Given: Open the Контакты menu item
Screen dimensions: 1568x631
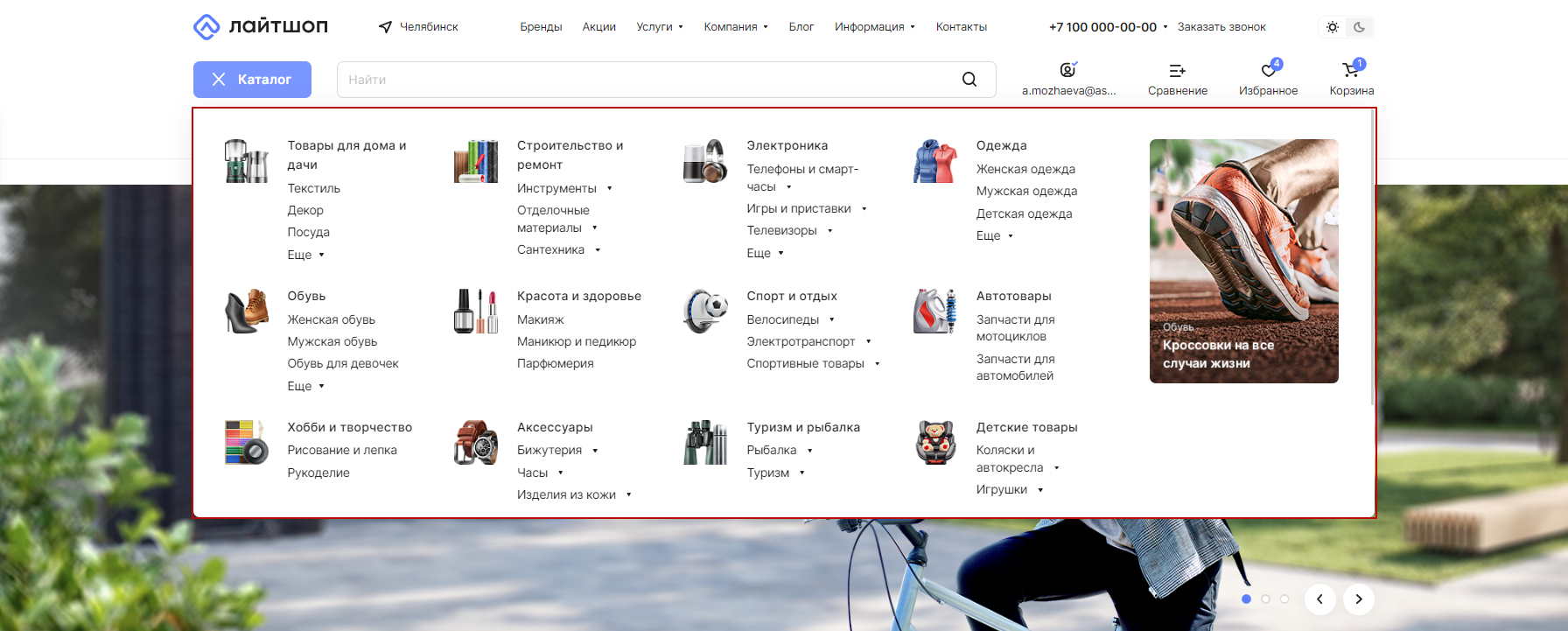Looking at the screenshot, I should tap(962, 27).
